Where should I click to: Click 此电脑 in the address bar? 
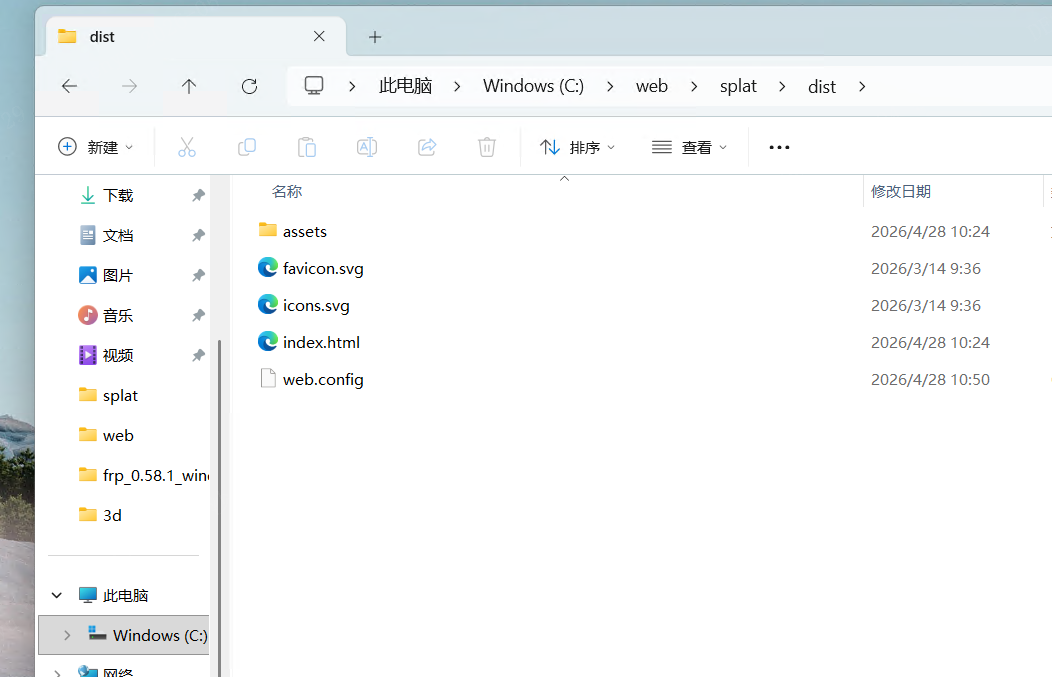(x=405, y=86)
